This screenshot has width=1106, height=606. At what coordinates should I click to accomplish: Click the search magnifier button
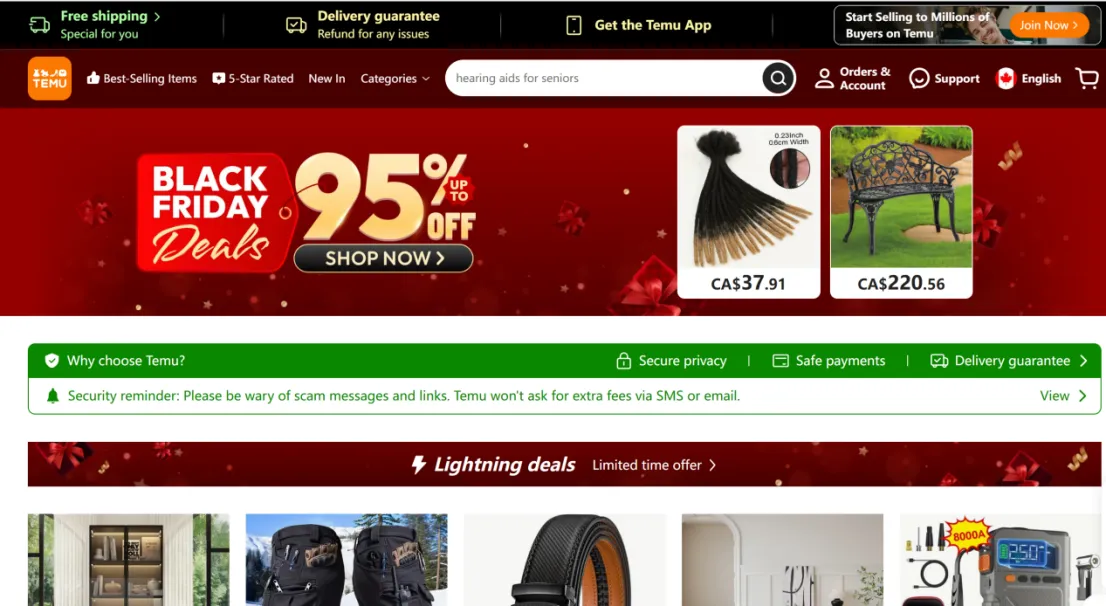point(778,78)
